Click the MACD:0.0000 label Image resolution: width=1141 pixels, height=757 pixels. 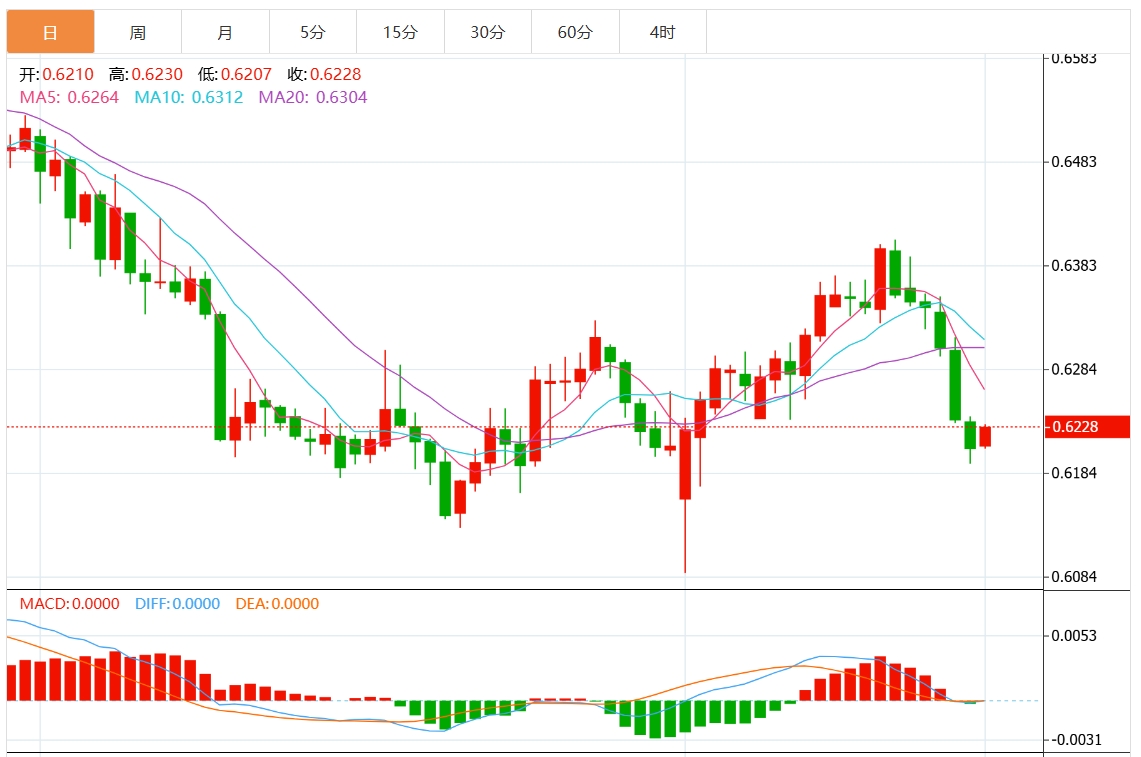tap(70, 603)
